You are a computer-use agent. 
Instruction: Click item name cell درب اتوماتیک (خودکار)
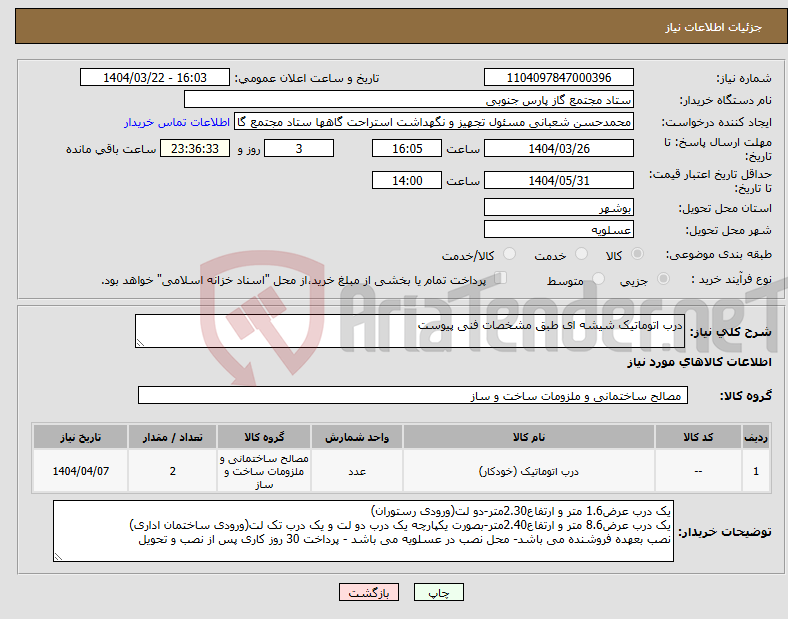pyautogui.click(x=529, y=471)
